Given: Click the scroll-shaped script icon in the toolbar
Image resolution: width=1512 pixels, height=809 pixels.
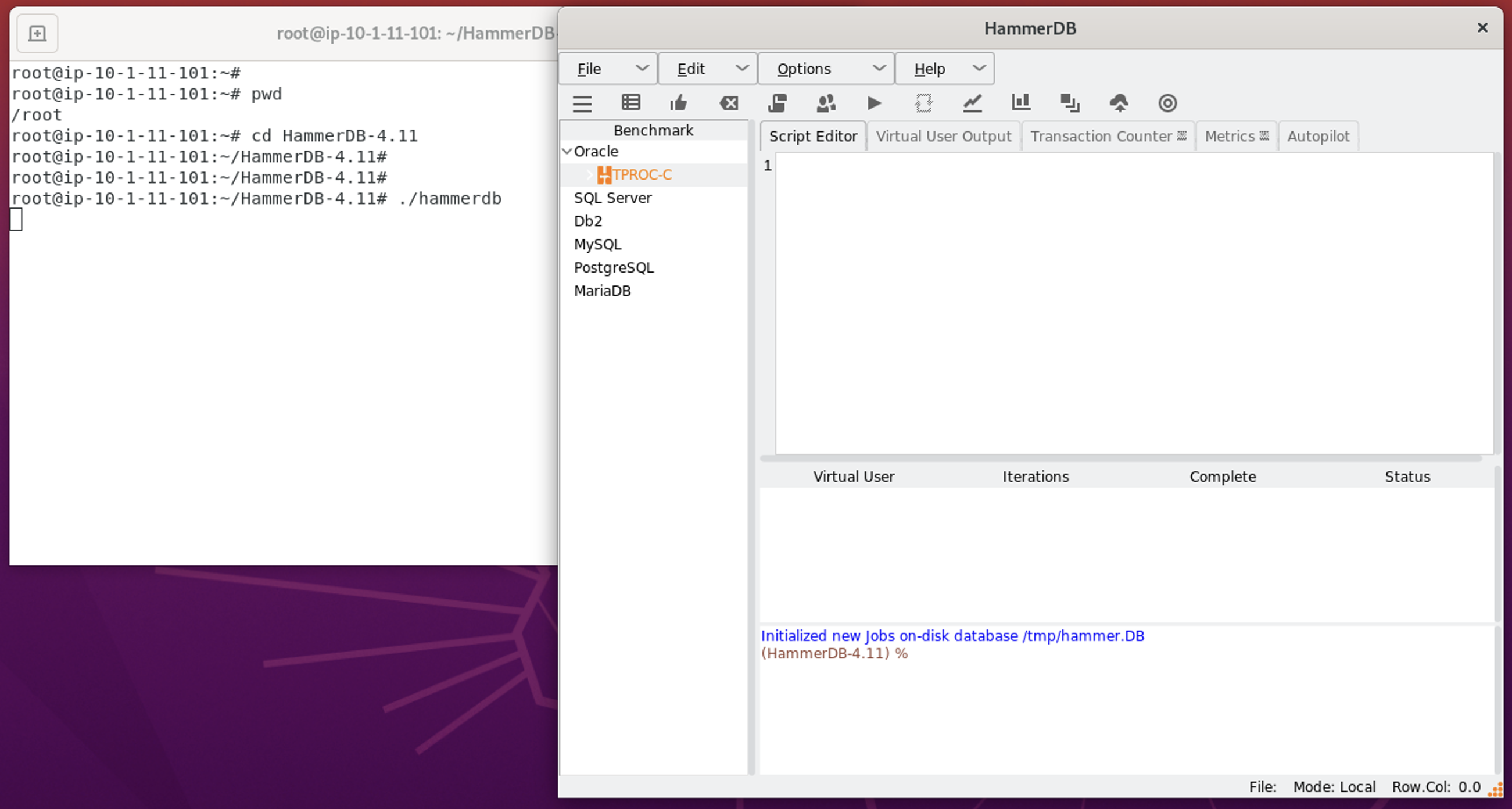Looking at the screenshot, I should (777, 103).
